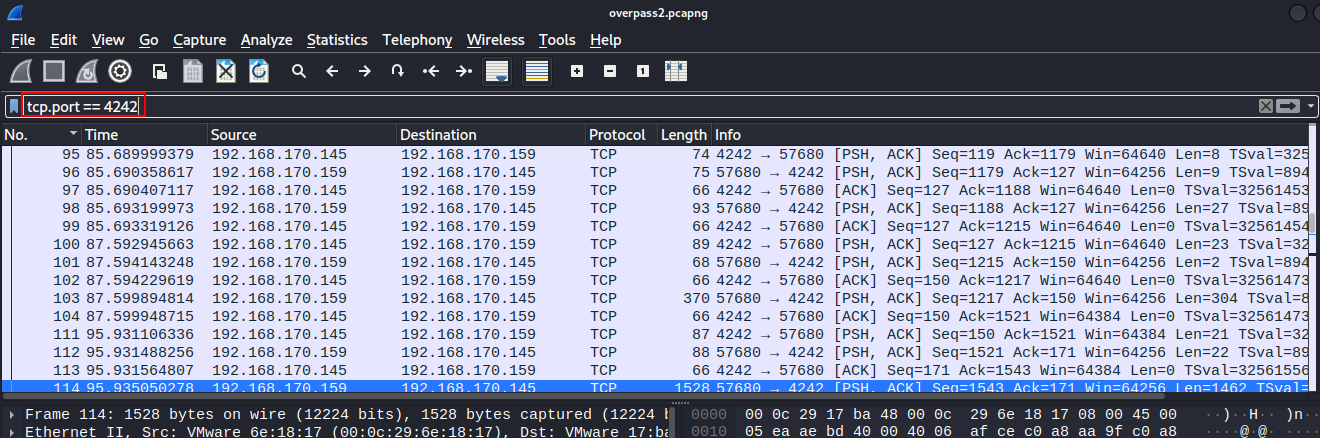
Task: Sort by the Time column header
Action: 144,134
